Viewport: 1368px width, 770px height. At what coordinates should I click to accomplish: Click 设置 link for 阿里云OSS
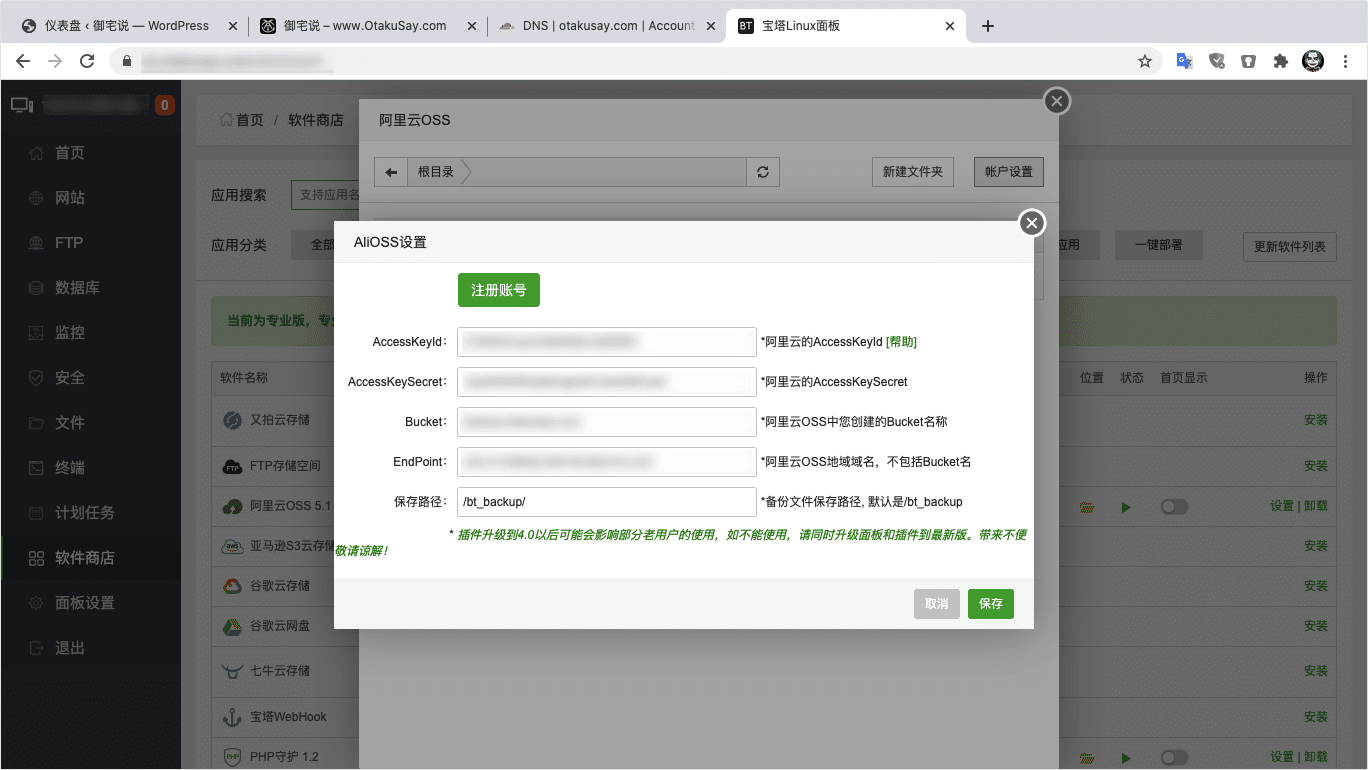[x=1282, y=506]
